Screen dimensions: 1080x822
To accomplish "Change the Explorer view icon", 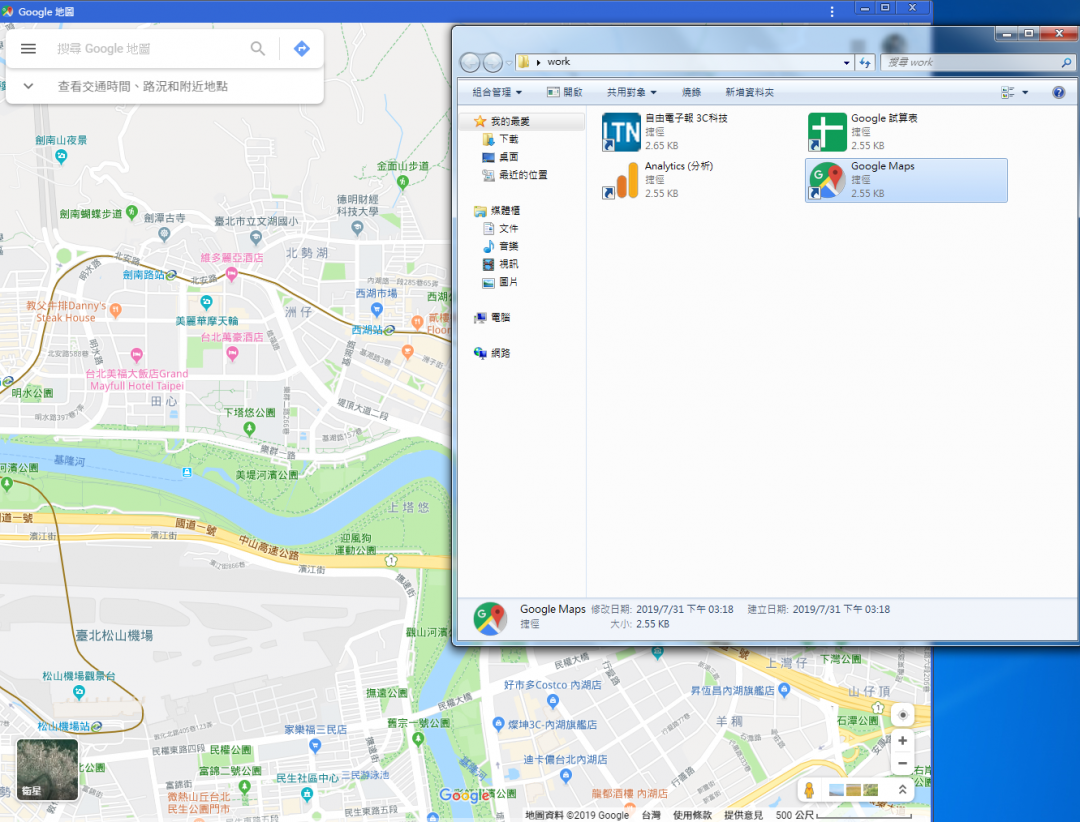I will pyautogui.click(x=1008, y=92).
